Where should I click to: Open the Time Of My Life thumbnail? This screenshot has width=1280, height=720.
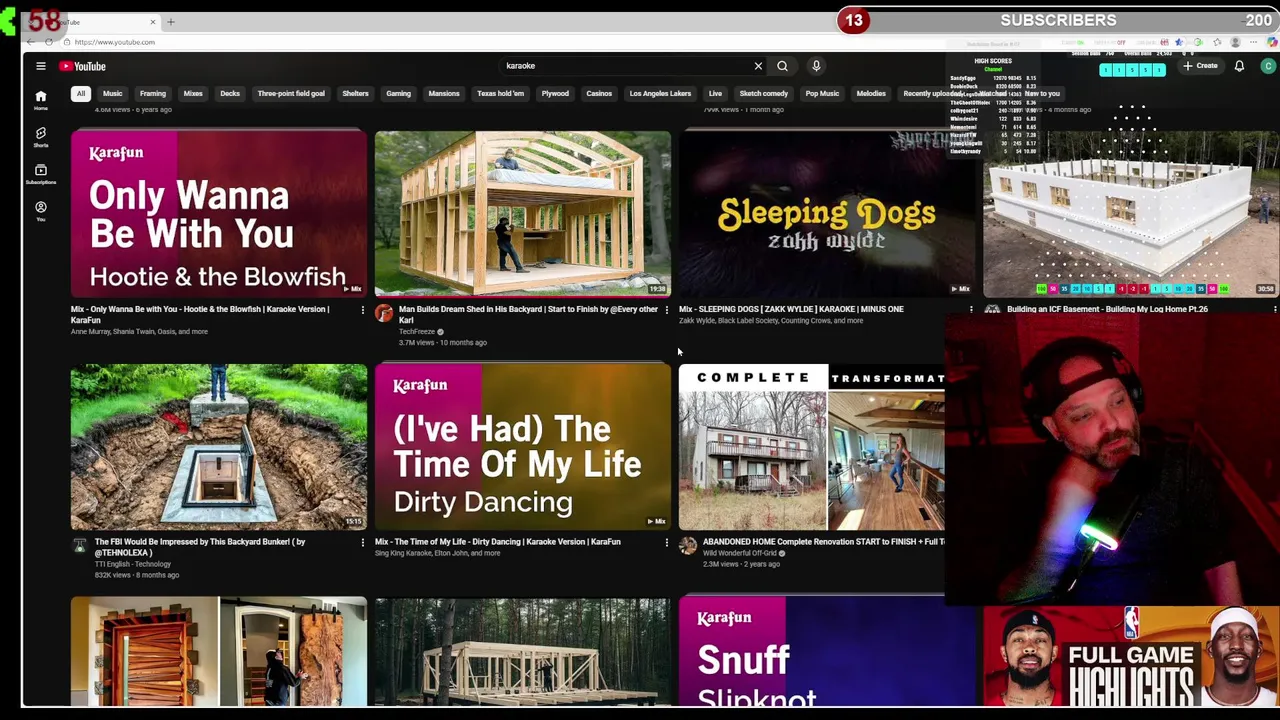coord(523,446)
